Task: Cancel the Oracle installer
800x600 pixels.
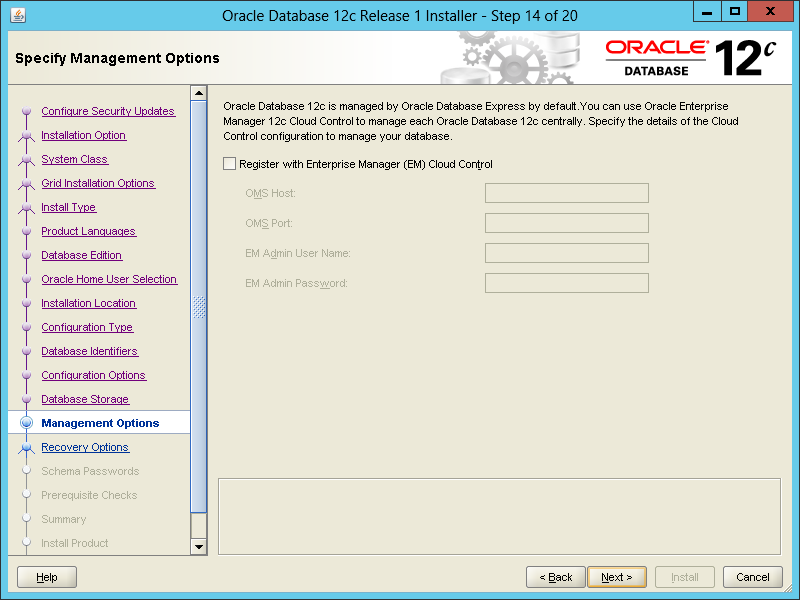Action: click(x=753, y=577)
